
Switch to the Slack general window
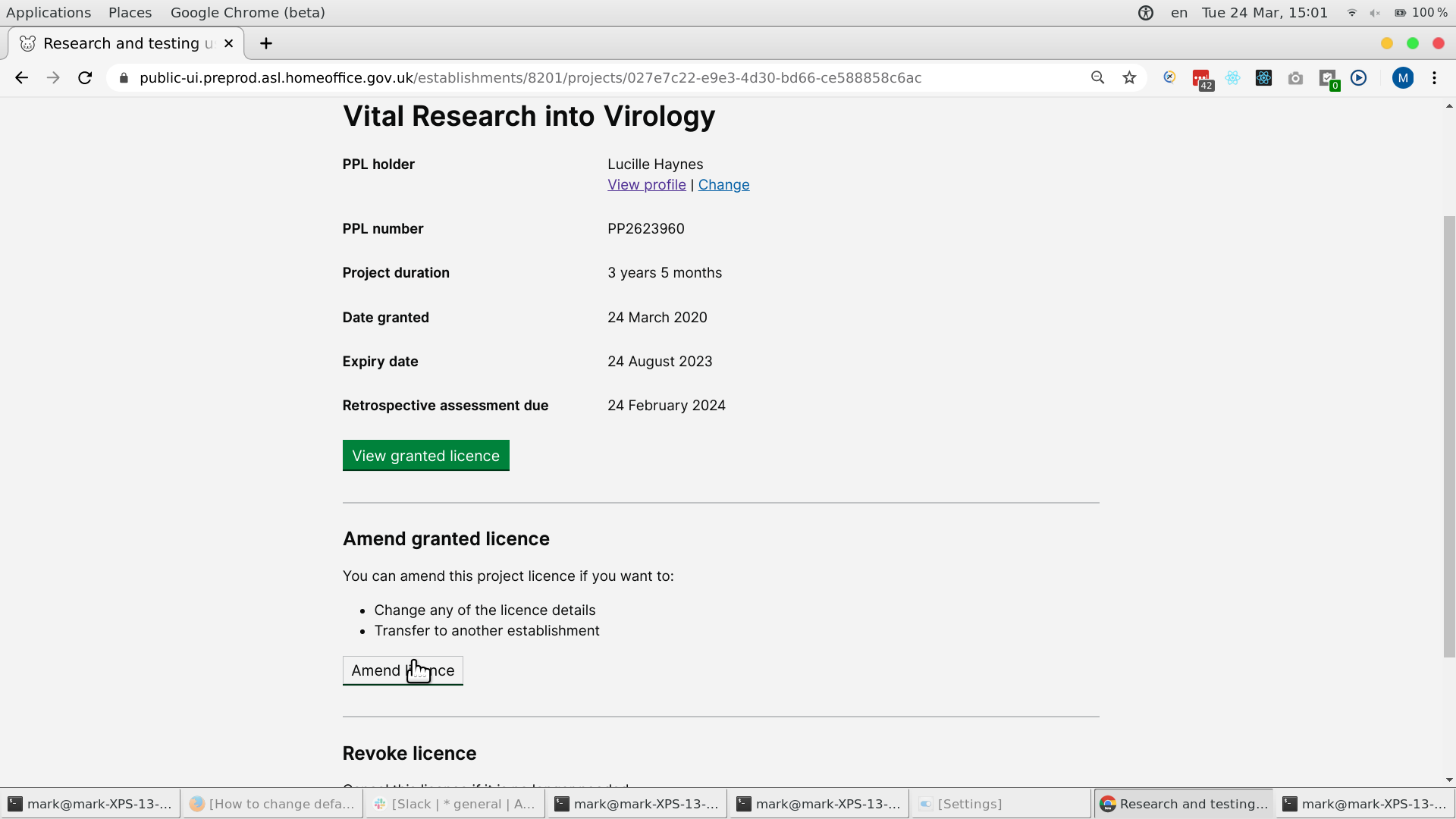click(454, 804)
